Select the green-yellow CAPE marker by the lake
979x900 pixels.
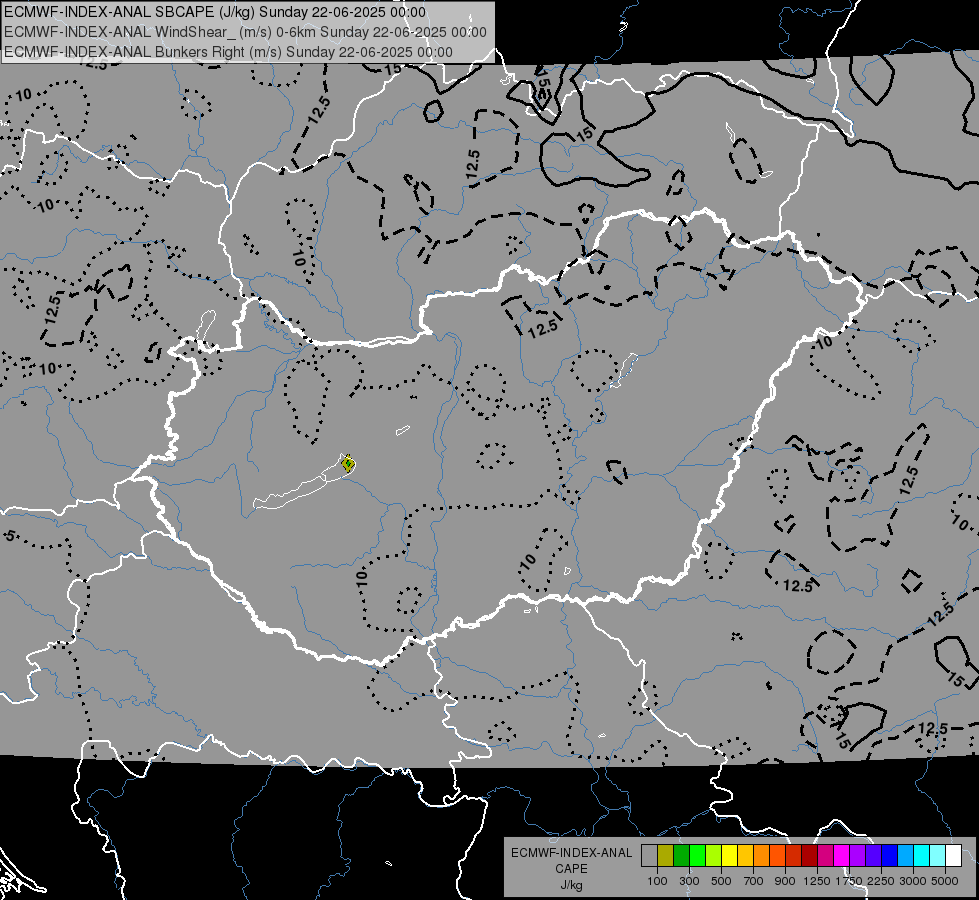tap(348, 463)
